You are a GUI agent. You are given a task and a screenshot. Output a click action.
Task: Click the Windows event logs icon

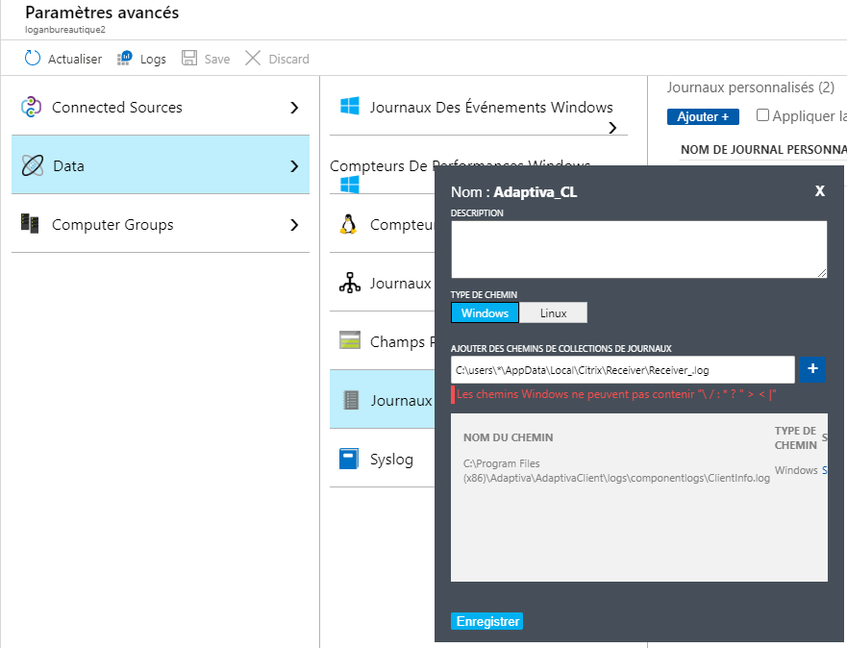point(349,107)
